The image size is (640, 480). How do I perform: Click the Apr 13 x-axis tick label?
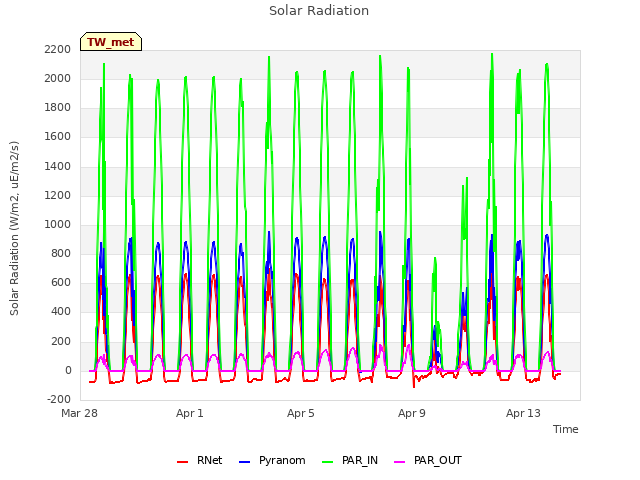[x=523, y=413]
